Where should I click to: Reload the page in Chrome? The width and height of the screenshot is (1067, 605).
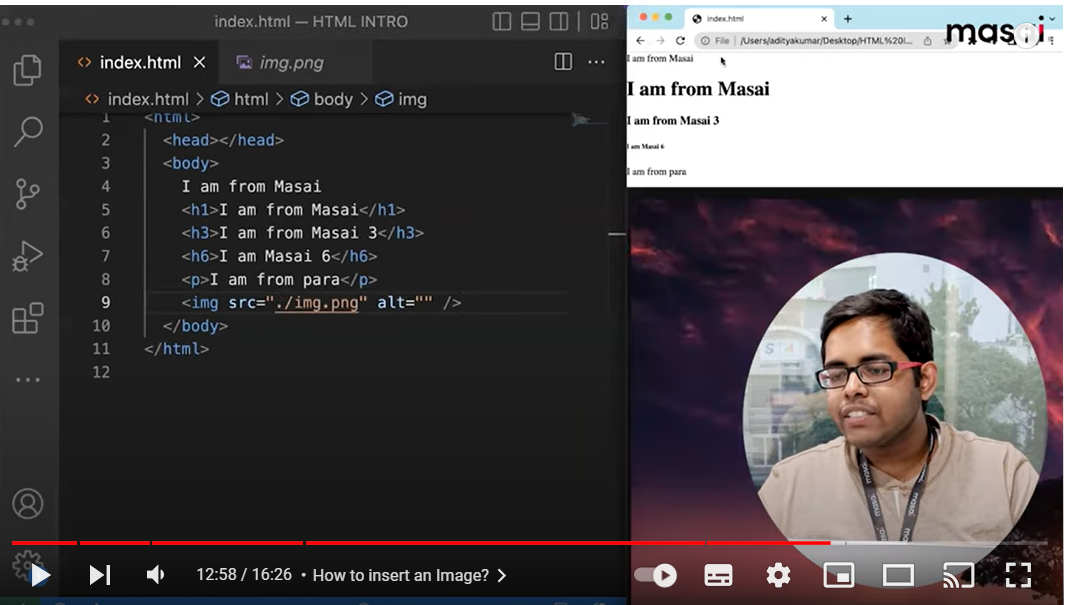(x=680, y=41)
